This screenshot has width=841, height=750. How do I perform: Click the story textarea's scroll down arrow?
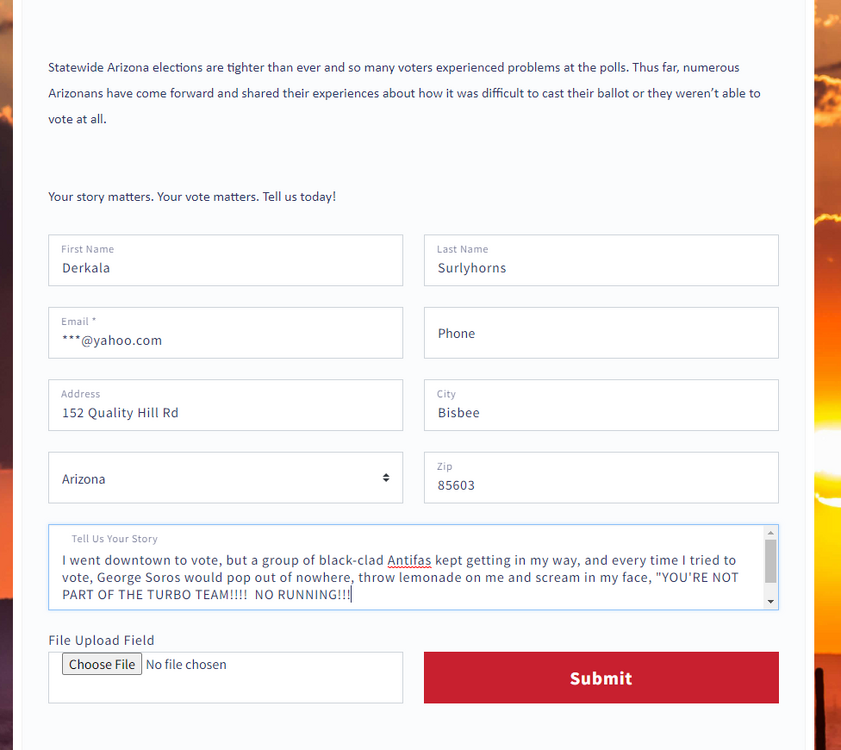pos(770,601)
